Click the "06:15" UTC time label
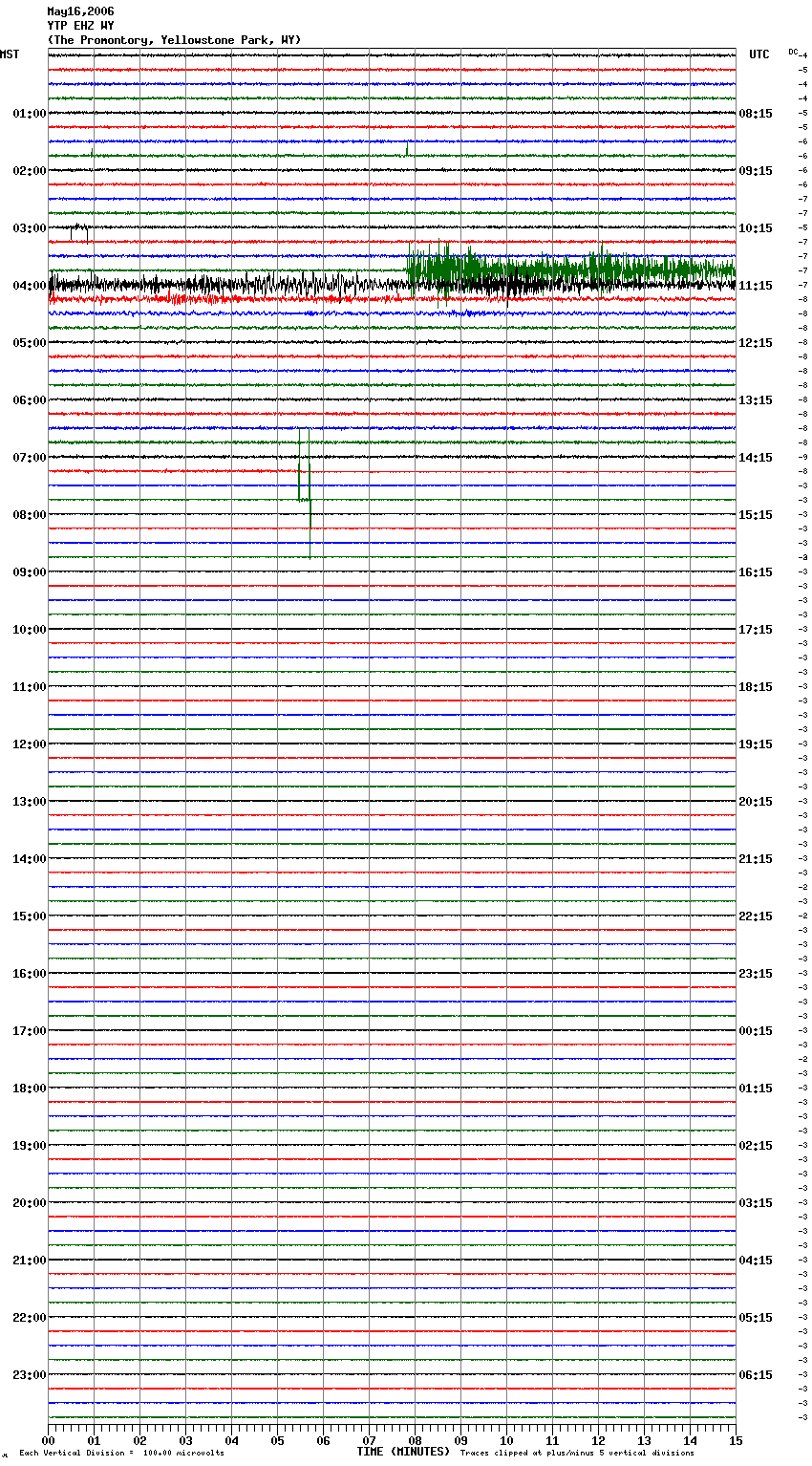 click(x=756, y=1375)
